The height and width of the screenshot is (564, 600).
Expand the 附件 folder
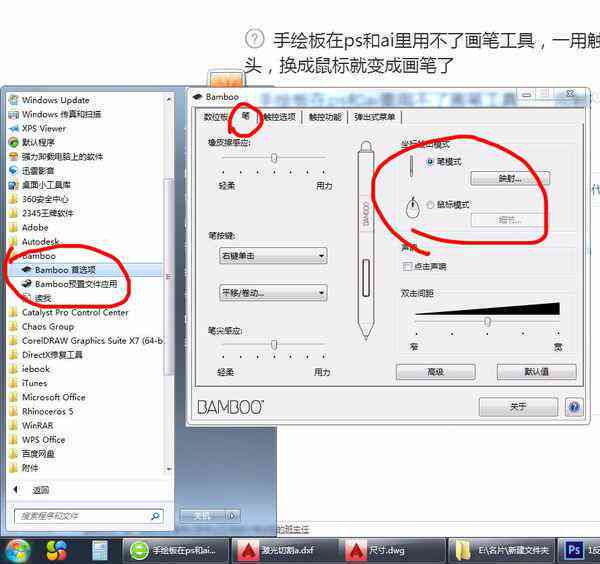[x=24, y=468]
